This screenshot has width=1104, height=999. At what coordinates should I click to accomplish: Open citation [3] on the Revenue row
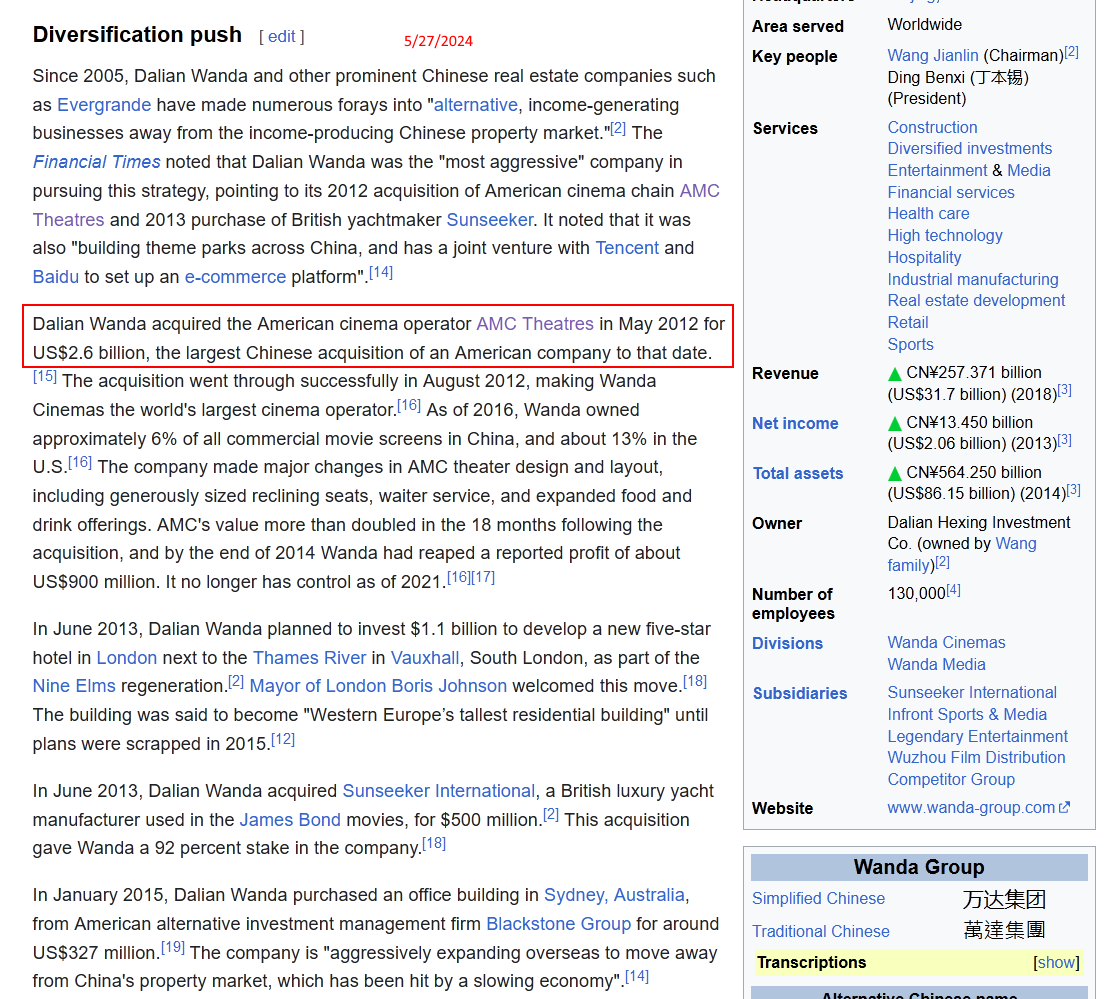[x=1065, y=390]
